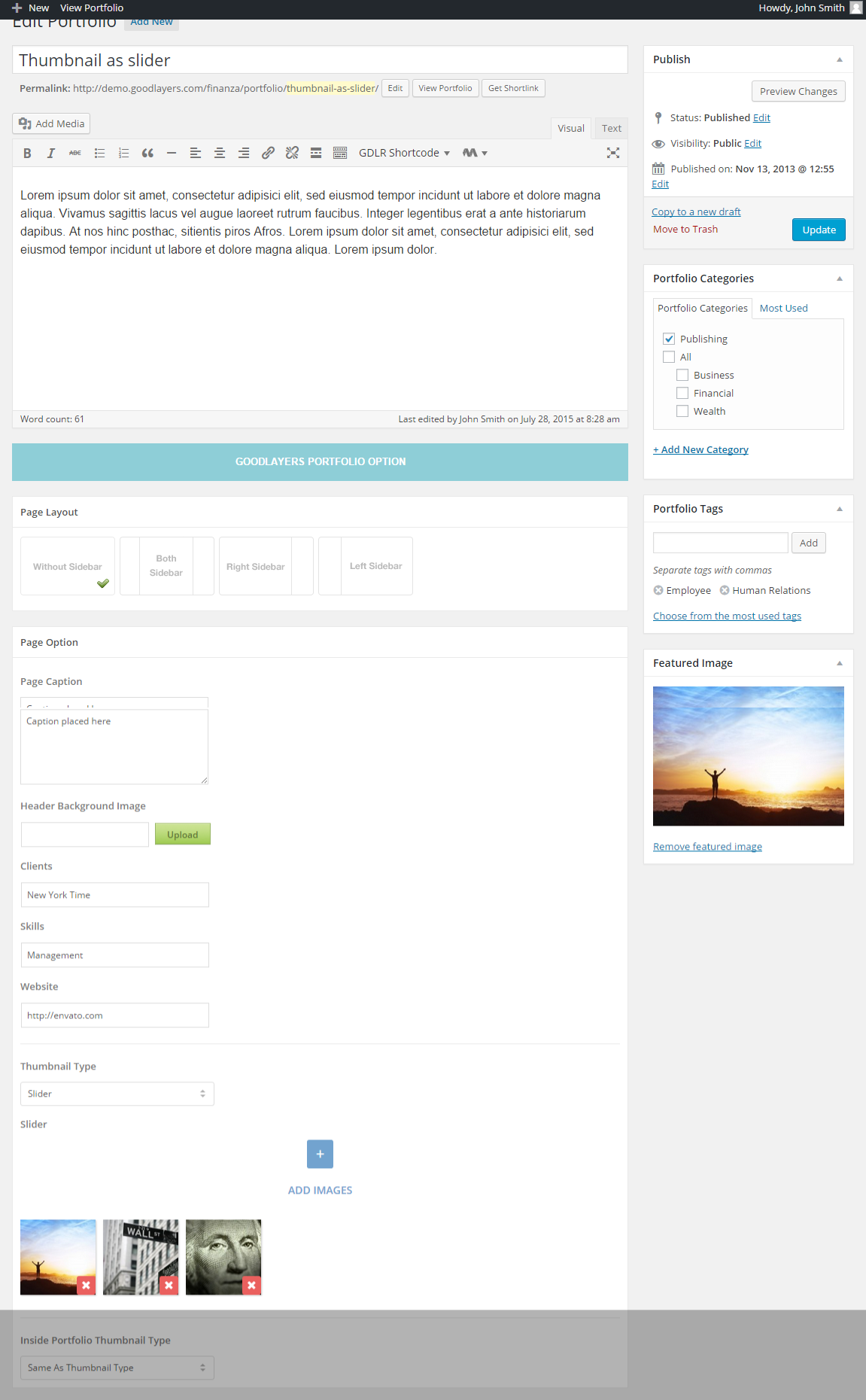Toggle bold formatting in editor toolbar
Image resolution: width=866 pixels, height=1400 pixels.
tap(27, 153)
